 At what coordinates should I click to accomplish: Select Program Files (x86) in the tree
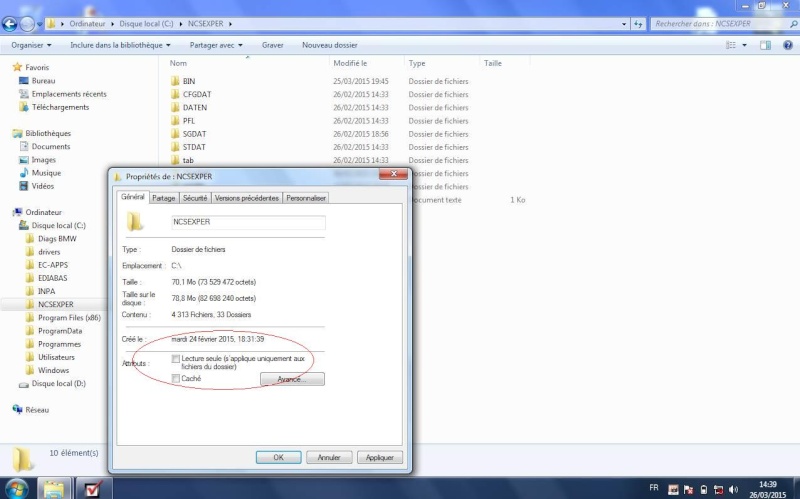click(69, 318)
